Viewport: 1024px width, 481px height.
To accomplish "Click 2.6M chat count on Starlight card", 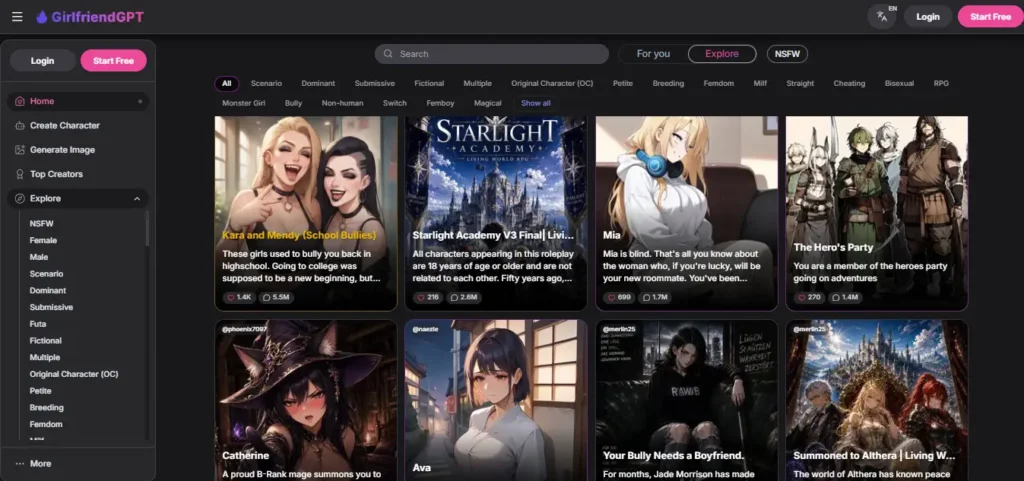I will [464, 297].
